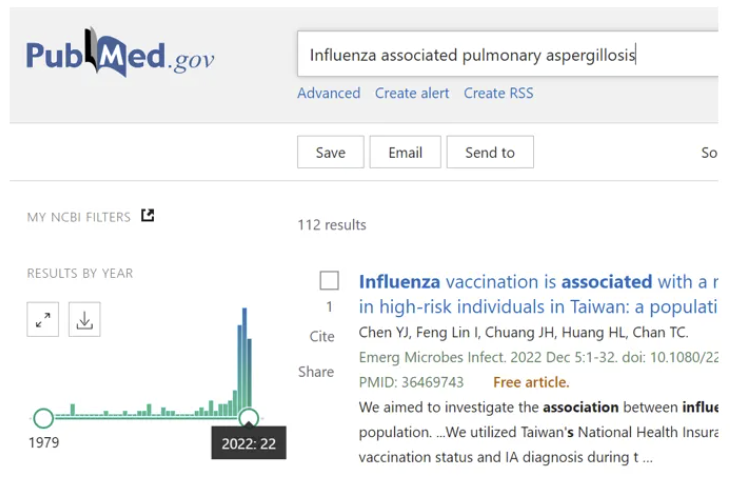Image resolution: width=743 pixels, height=477 pixels.
Task: Open the Advanced search link
Action: (x=328, y=93)
